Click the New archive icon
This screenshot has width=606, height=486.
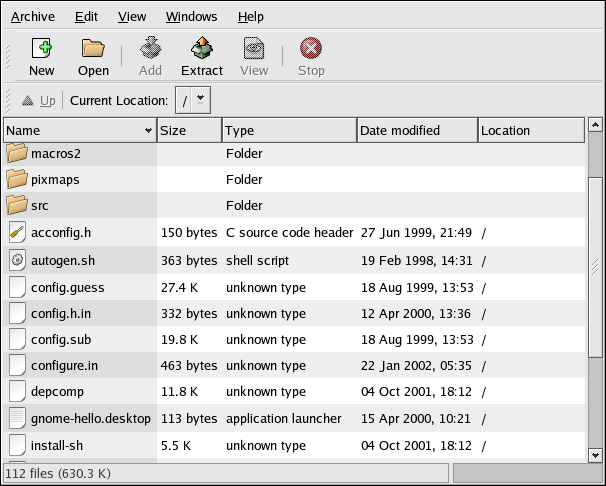click(x=41, y=49)
